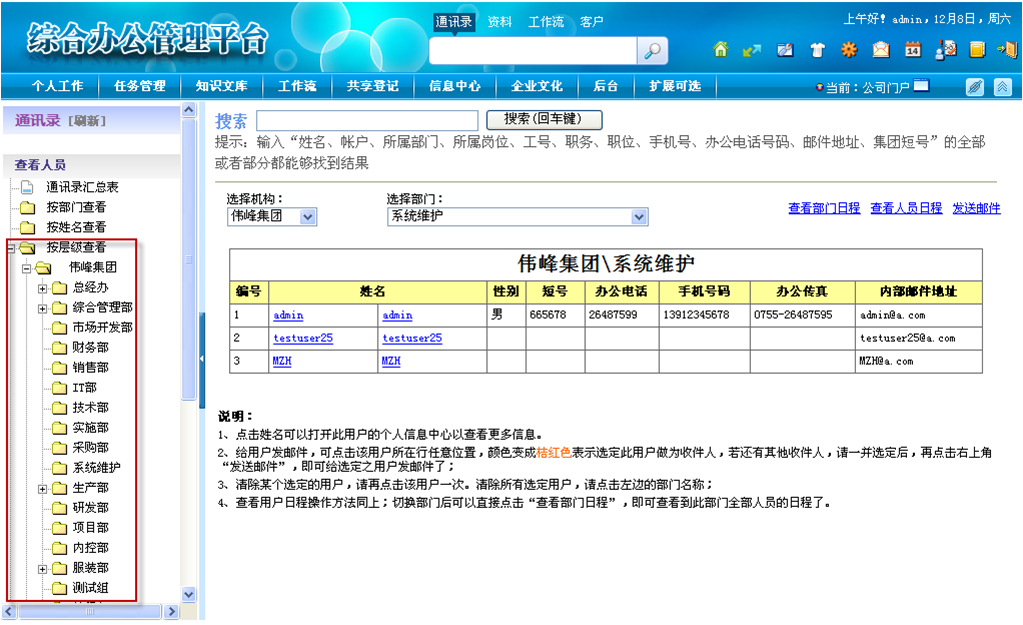Expand the 服装部 tree node
This screenshot has width=1023, height=625.
click(42, 569)
